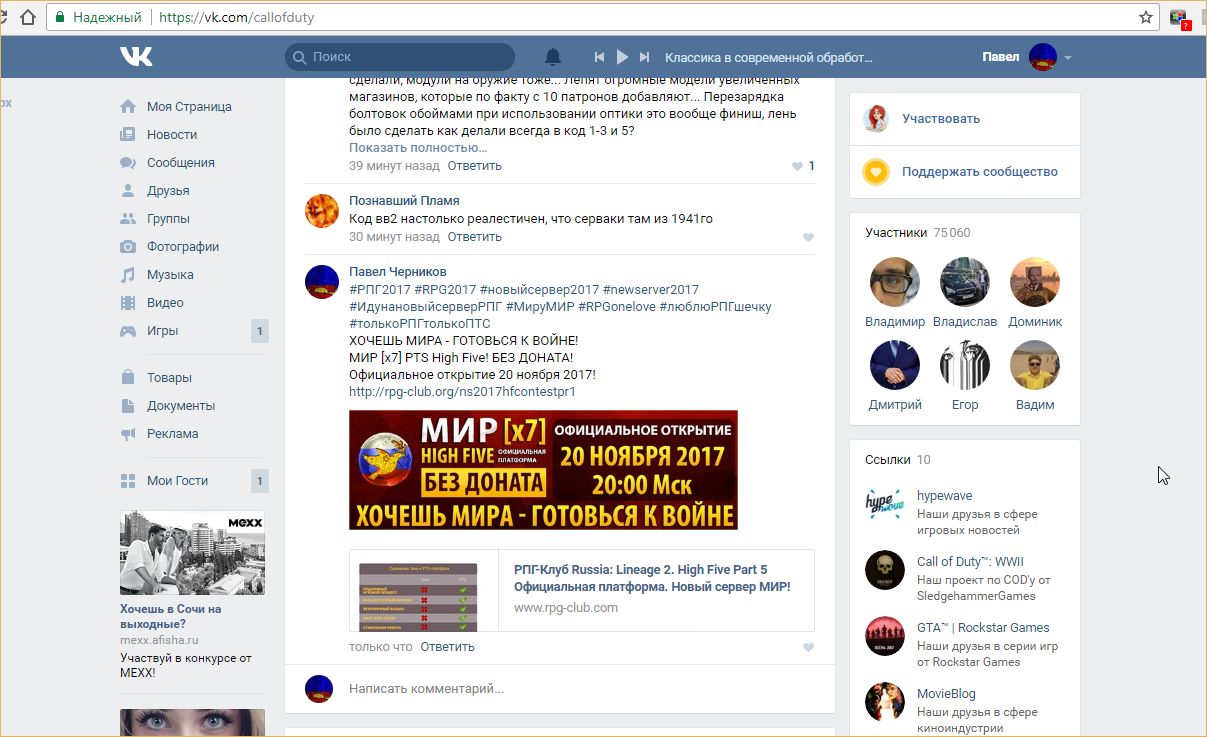Viewport: 1207px width, 737px height.
Task: Click www.rpg-club.com link text
Action: tap(566, 607)
